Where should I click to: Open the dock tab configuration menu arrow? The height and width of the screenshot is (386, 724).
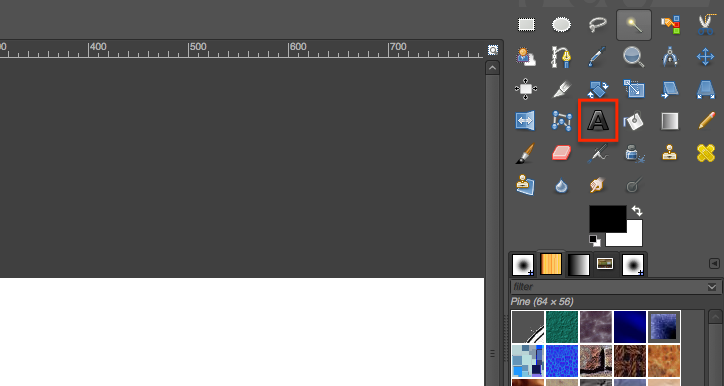point(714,264)
